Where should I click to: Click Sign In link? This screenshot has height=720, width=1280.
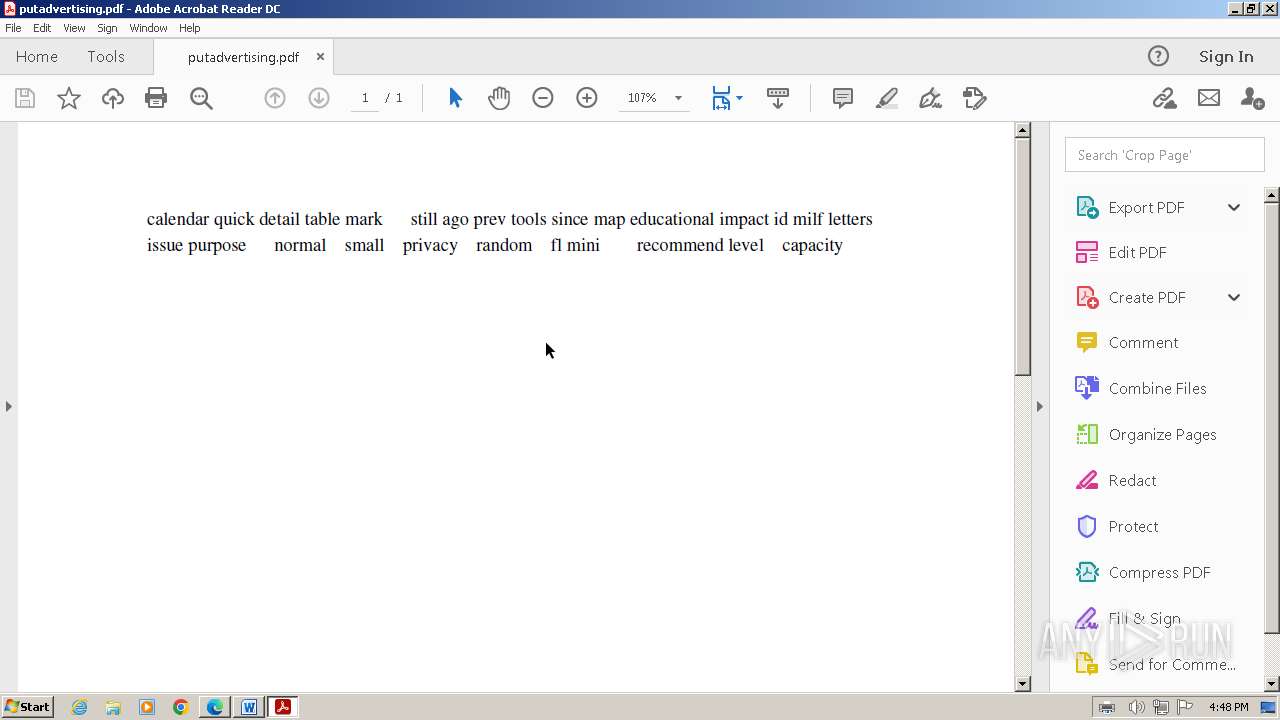pyautogui.click(x=1226, y=56)
